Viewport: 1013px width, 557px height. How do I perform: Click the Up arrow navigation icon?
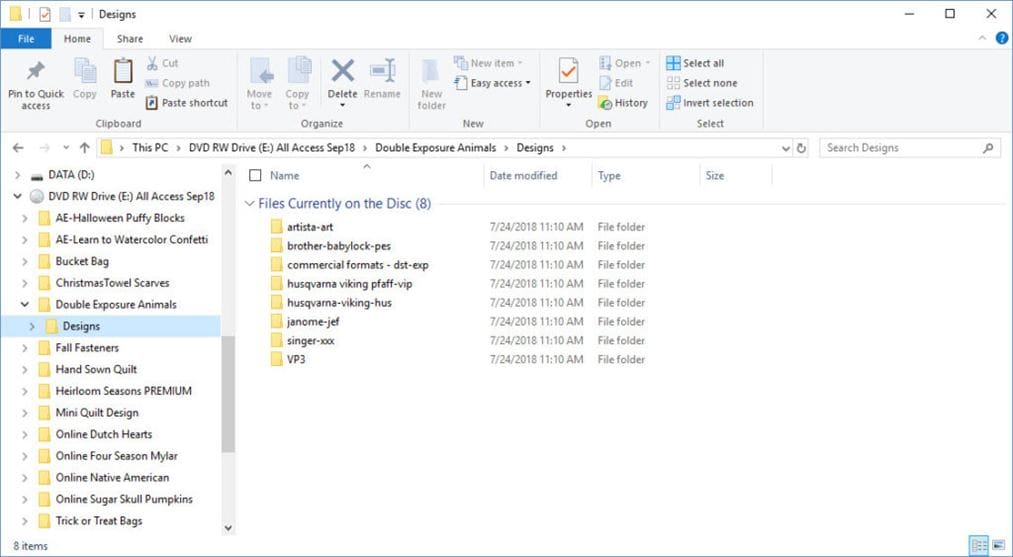85,148
